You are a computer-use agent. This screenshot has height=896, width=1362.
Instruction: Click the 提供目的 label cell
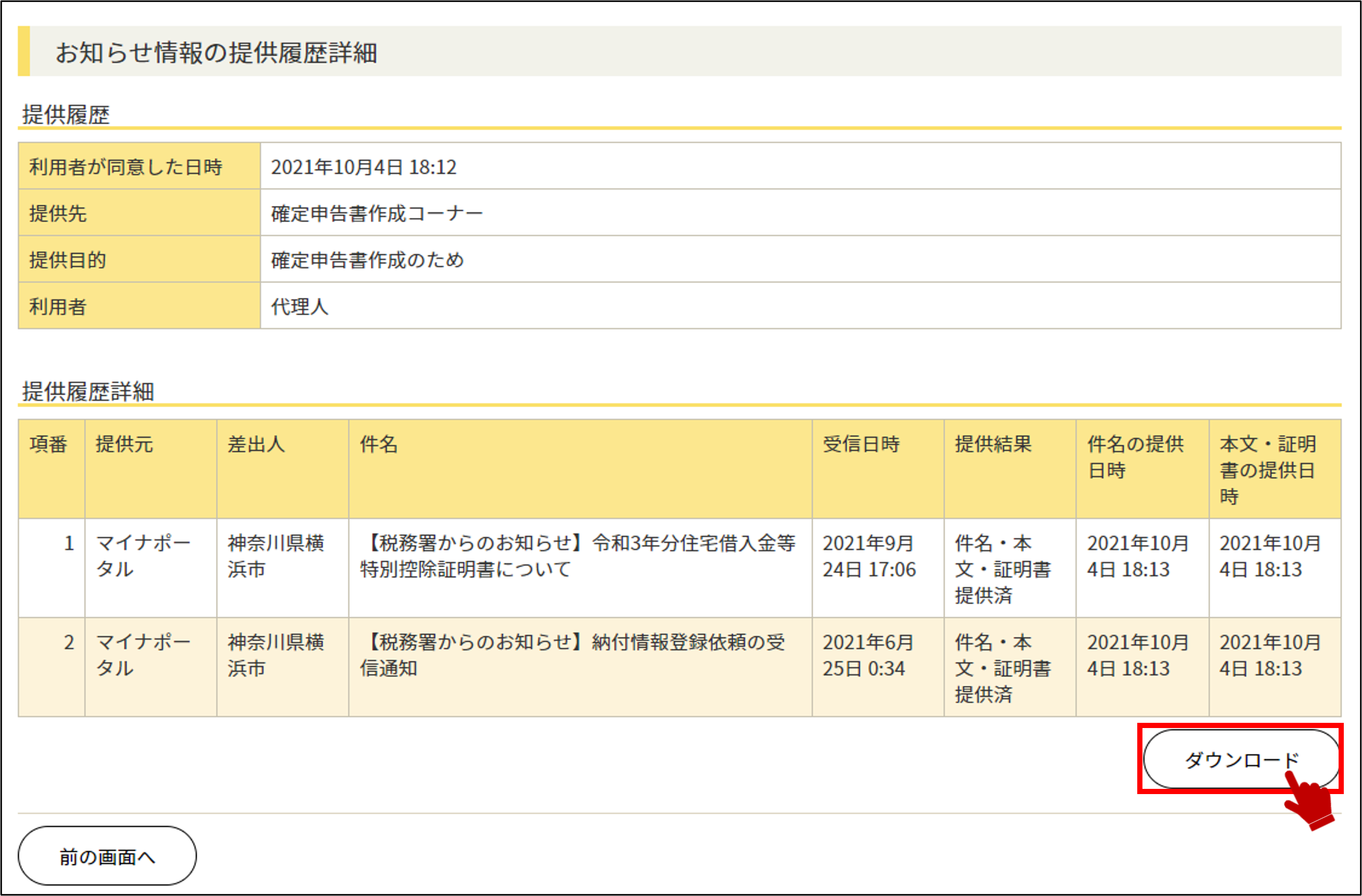(139, 259)
